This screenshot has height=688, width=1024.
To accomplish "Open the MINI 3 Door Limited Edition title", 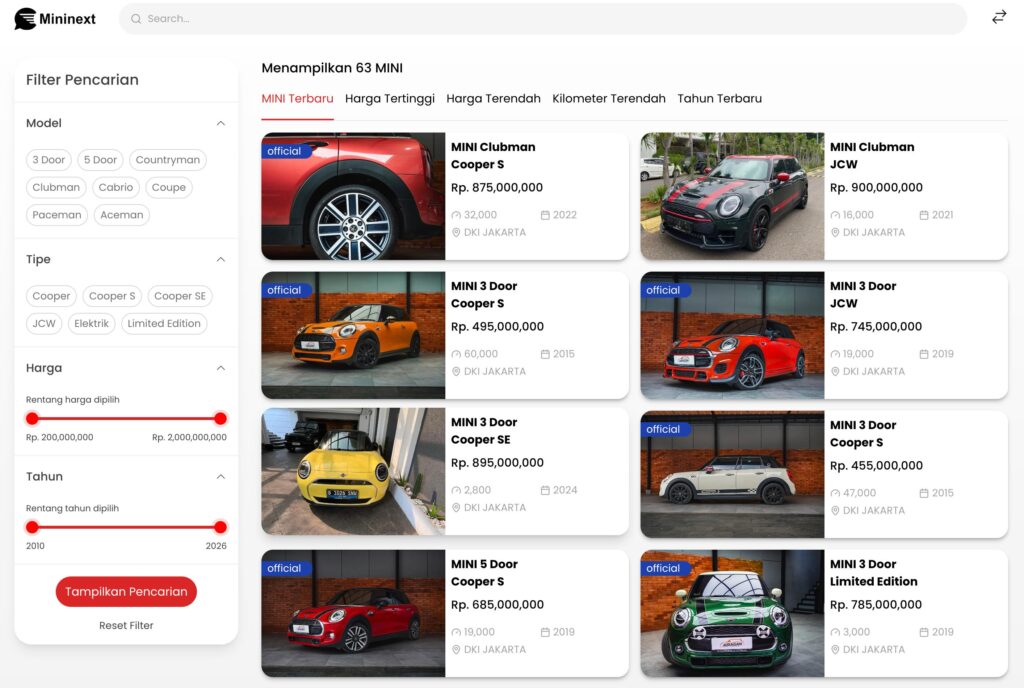I will (873, 572).
